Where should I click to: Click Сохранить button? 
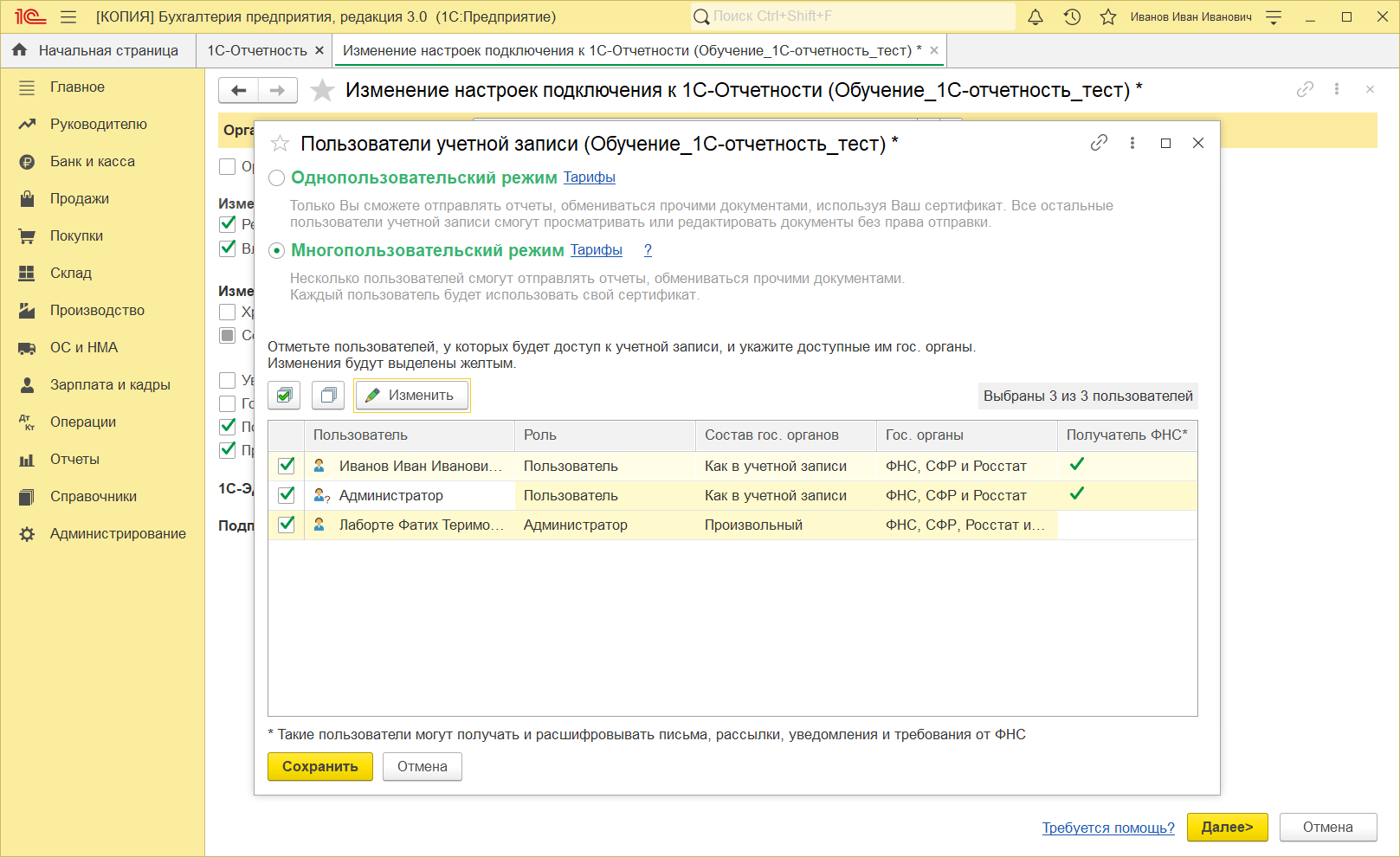[320, 767]
